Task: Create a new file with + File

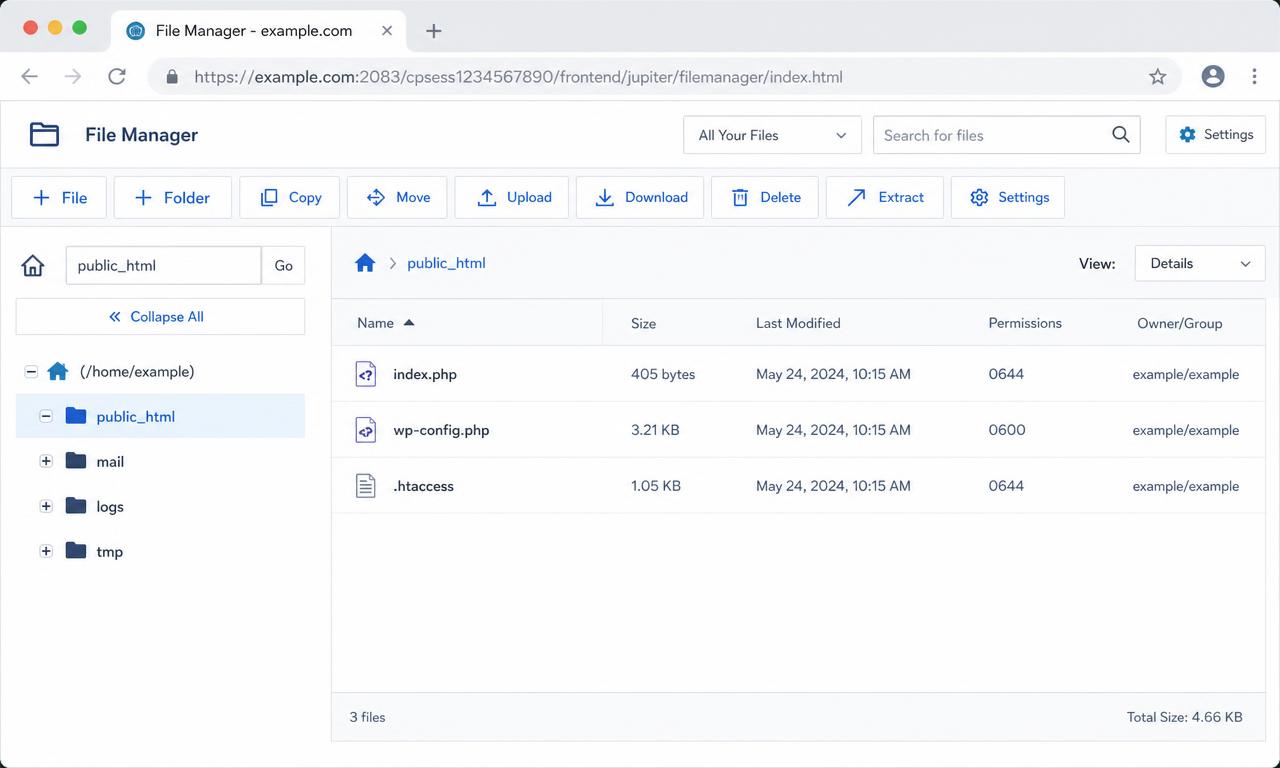Action: pos(59,198)
